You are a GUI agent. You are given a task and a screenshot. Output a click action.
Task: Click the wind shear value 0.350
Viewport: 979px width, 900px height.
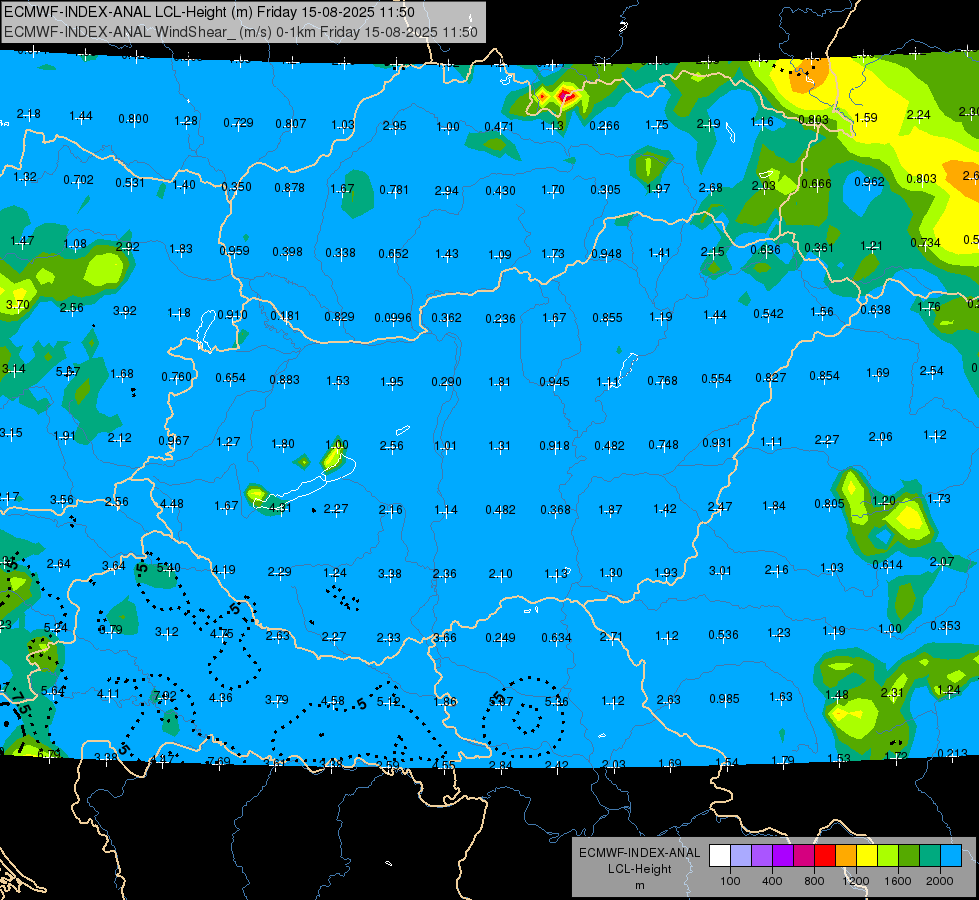[237, 186]
